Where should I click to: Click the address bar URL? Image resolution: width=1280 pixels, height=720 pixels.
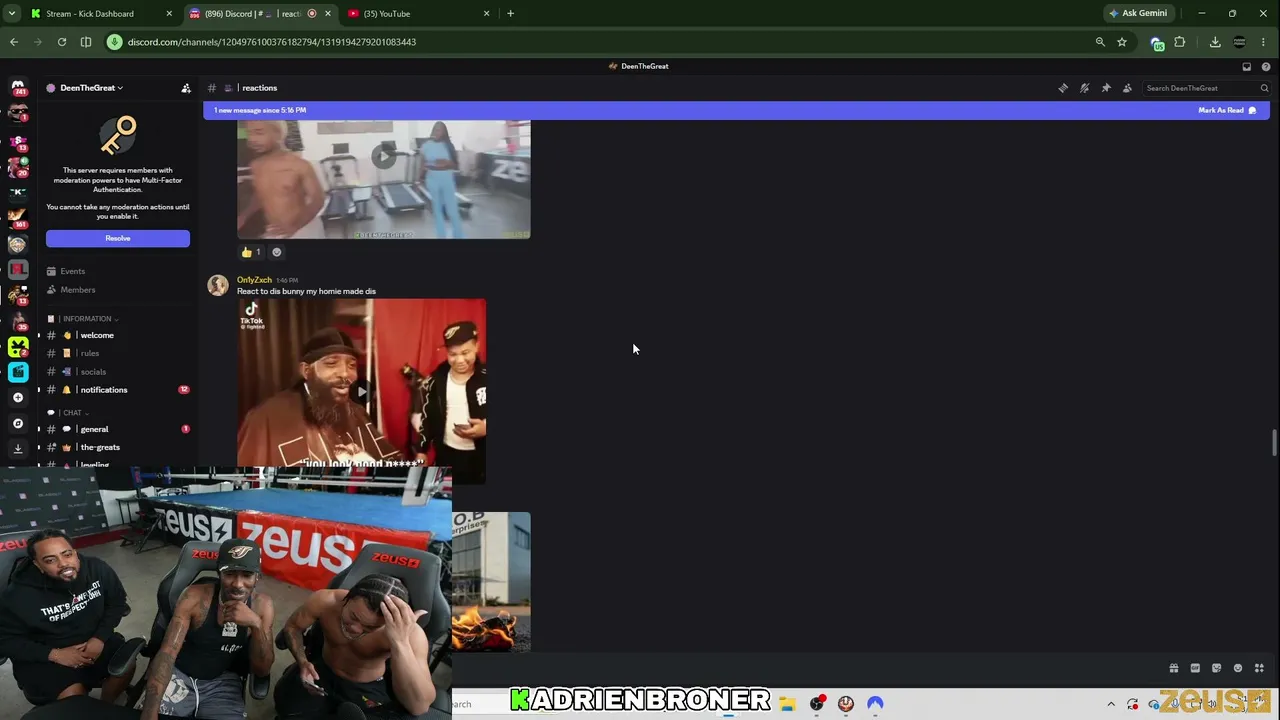272,42
